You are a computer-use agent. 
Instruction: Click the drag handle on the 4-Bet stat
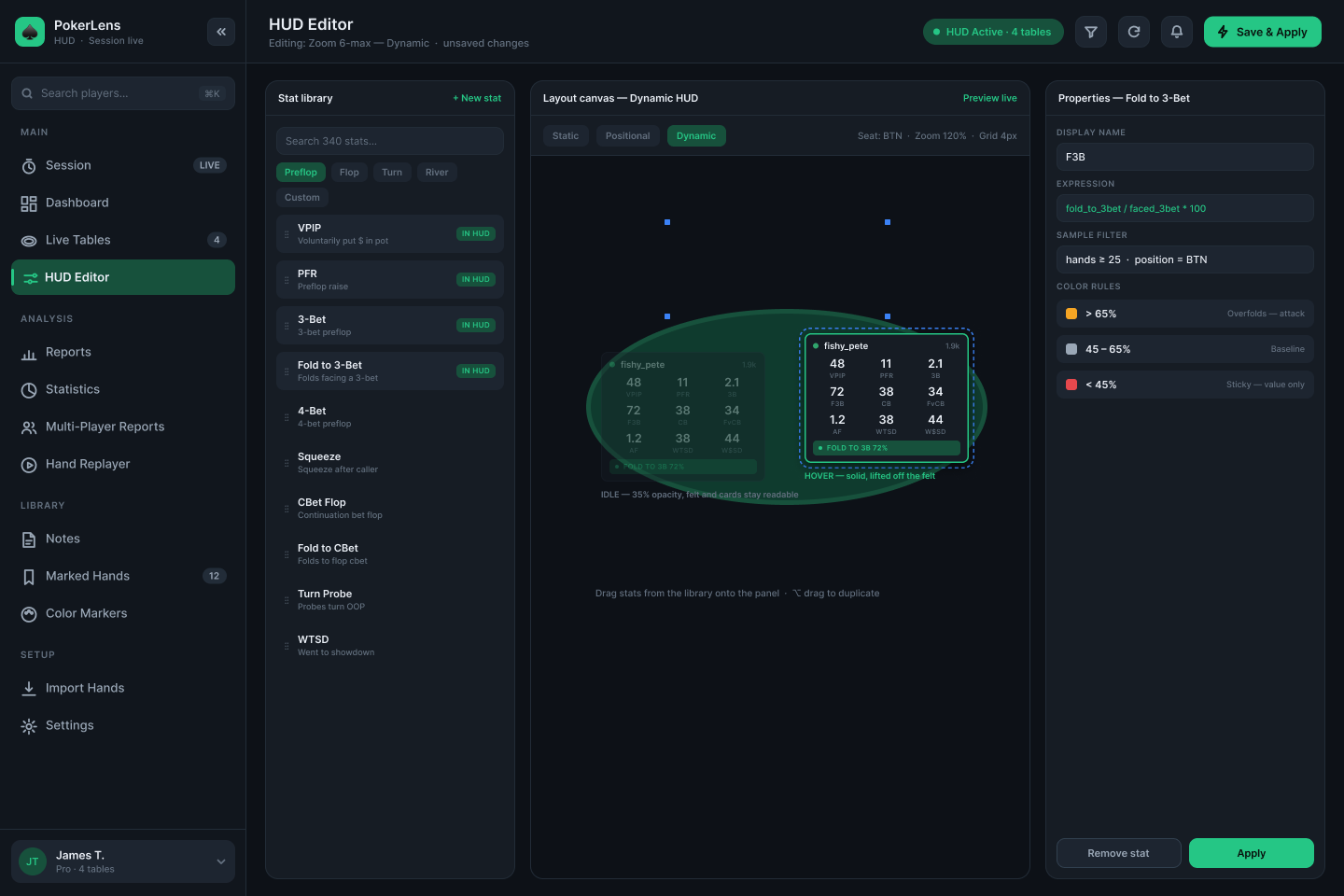(x=287, y=417)
